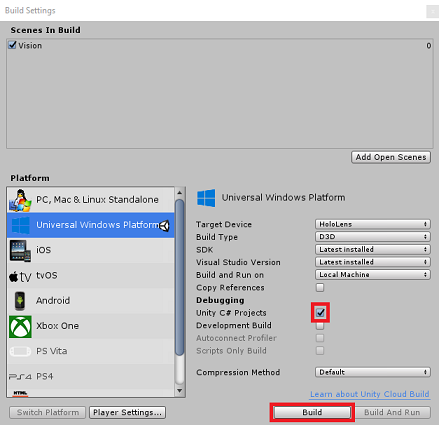
Task: Click the HTML platform icon at list bottom
Action: coord(20,394)
